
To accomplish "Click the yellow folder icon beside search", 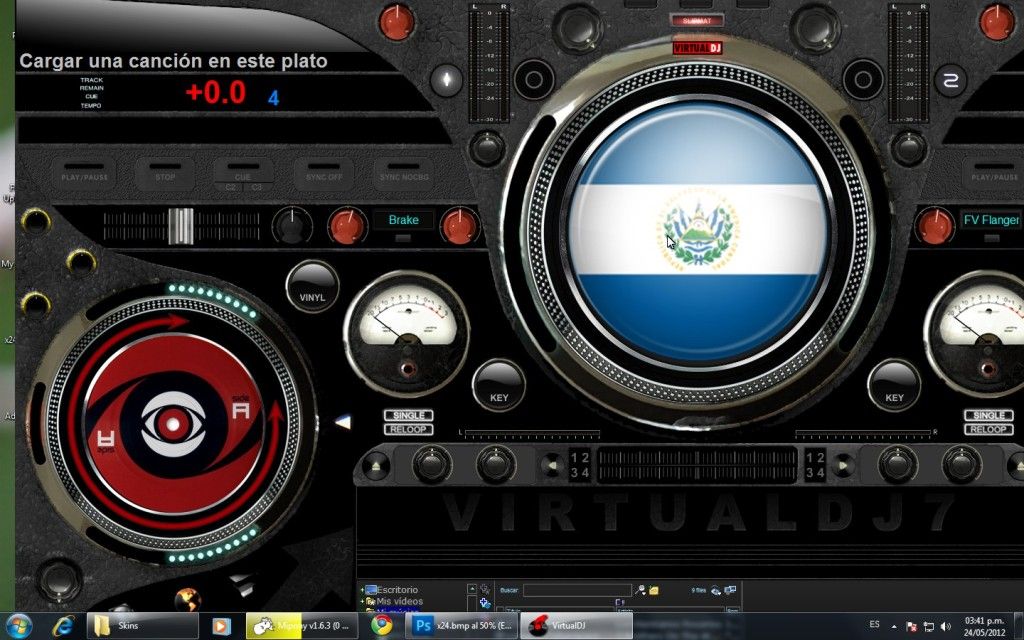I will click(654, 590).
